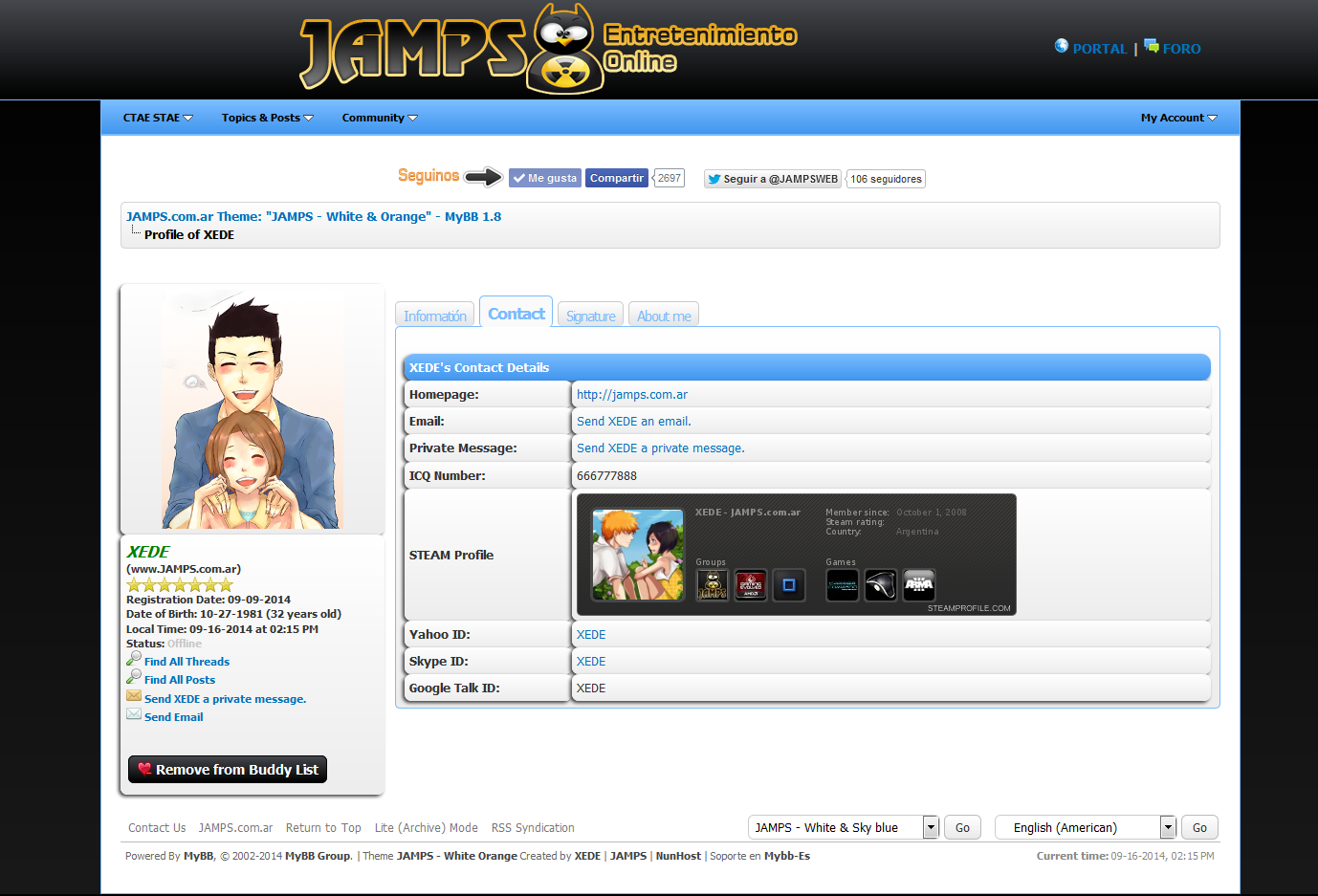
Task: Open the English (American) language selector
Action: click(1085, 827)
